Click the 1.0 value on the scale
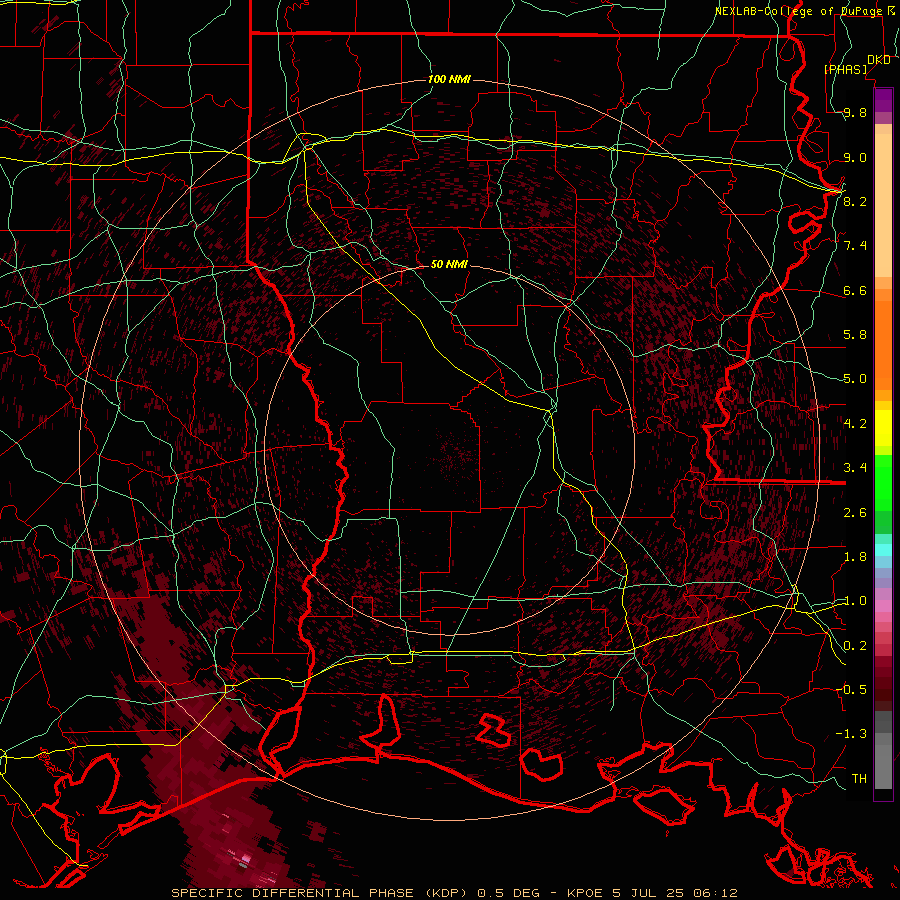Image resolution: width=900 pixels, height=900 pixels. 855,601
